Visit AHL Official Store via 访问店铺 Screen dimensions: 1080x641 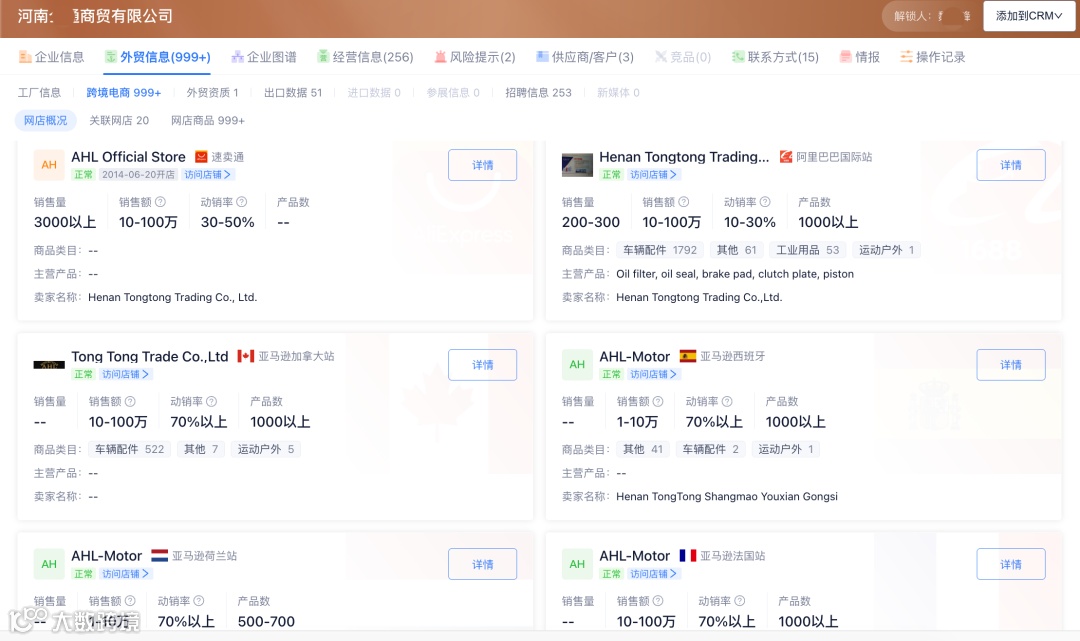pyautogui.click(x=207, y=175)
